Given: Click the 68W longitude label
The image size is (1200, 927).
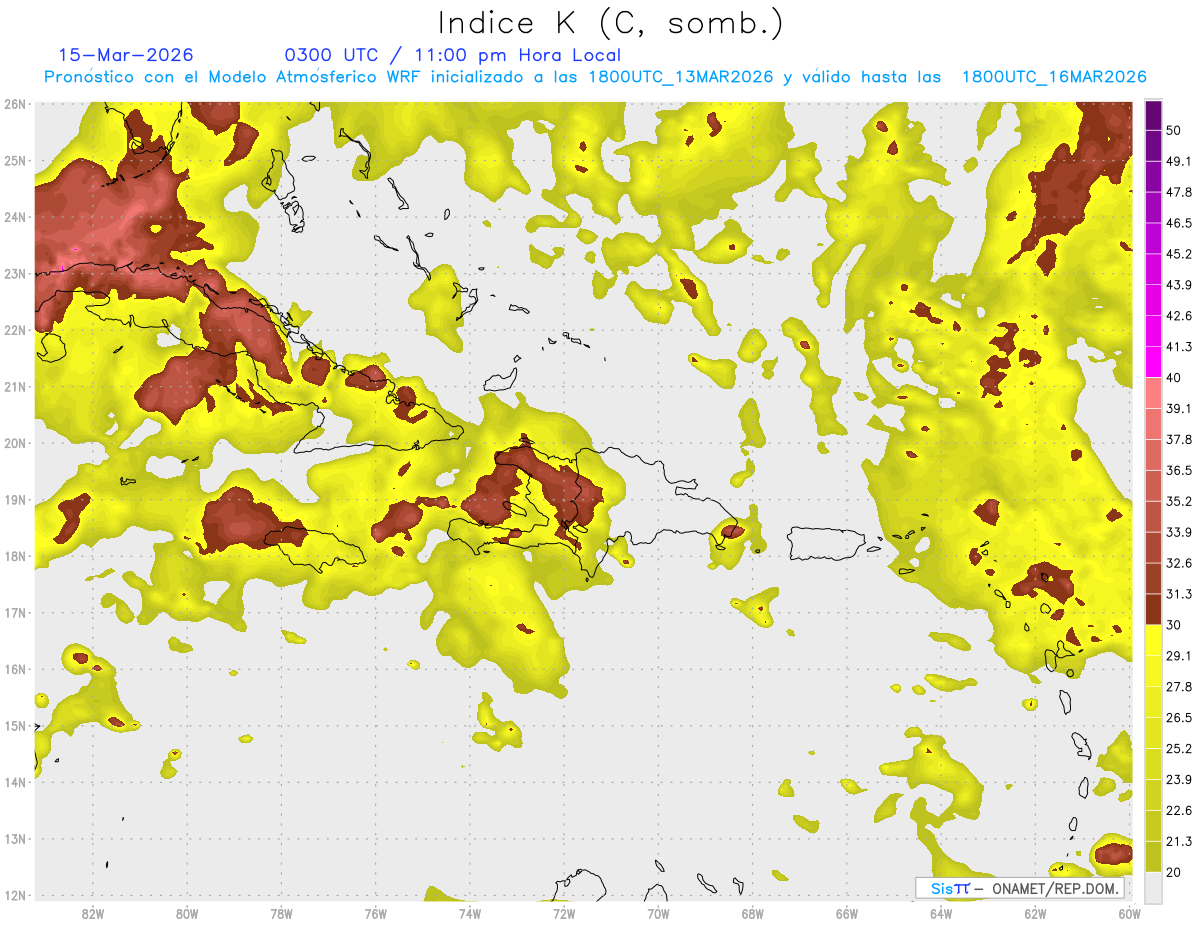Looking at the screenshot, I should pyautogui.click(x=752, y=913).
